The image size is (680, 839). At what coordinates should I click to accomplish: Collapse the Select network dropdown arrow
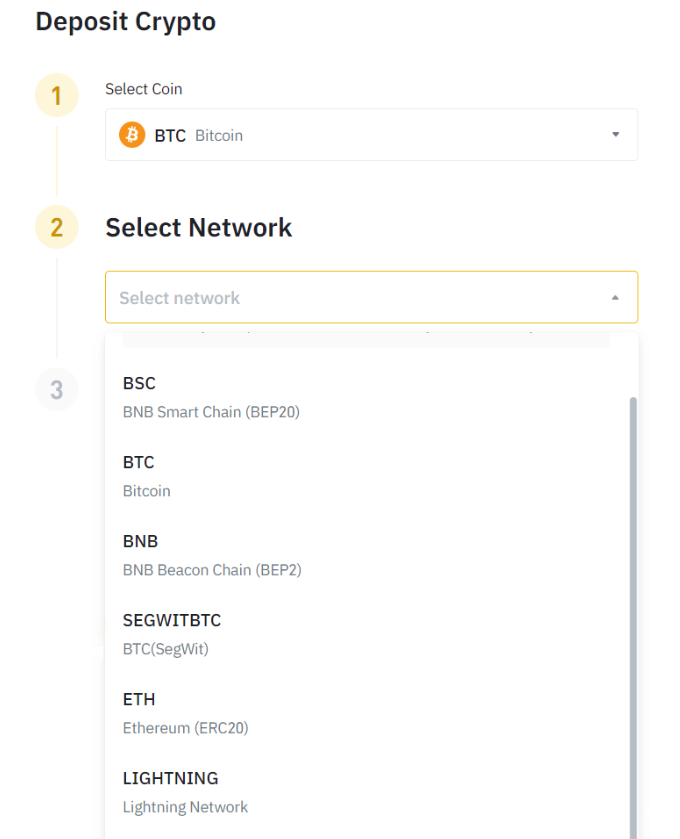pyautogui.click(x=615, y=298)
